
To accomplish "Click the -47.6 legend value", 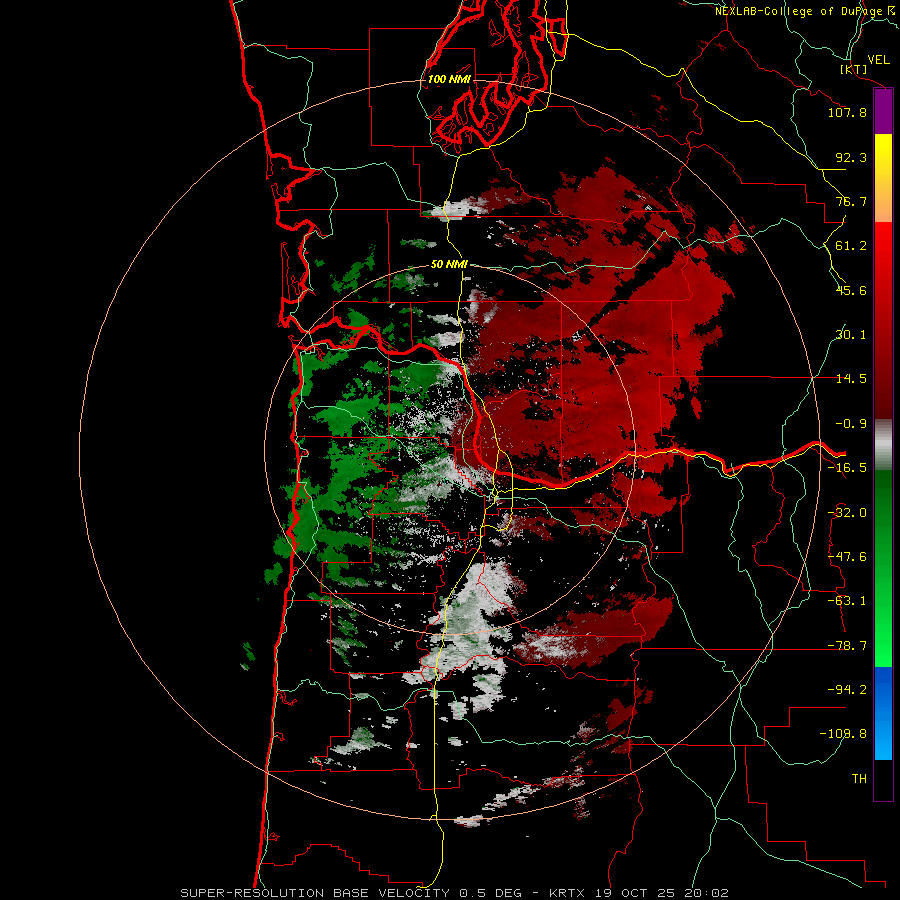I will click(847, 557).
